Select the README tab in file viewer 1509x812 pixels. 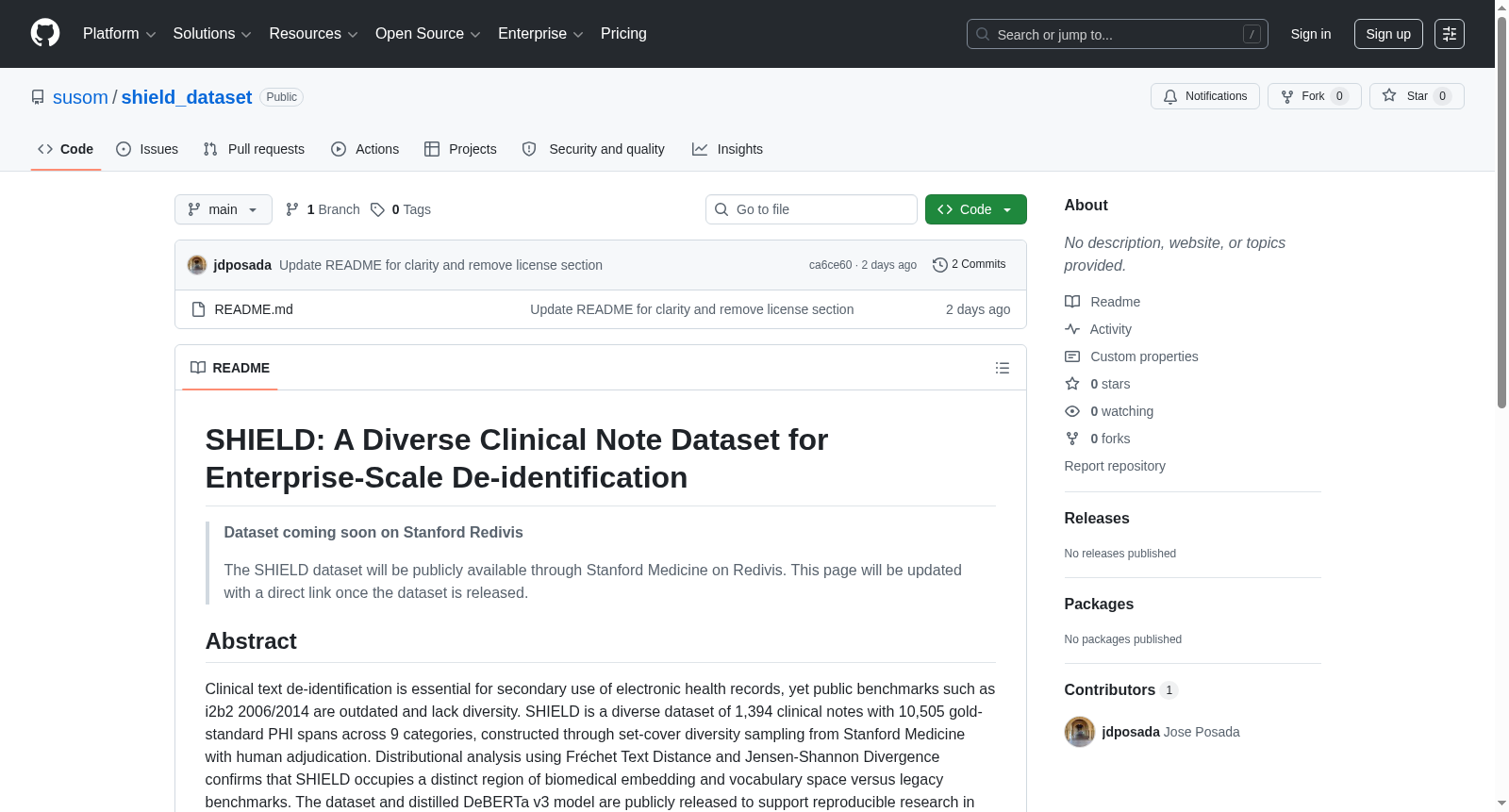pyautogui.click(x=230, y=368)
